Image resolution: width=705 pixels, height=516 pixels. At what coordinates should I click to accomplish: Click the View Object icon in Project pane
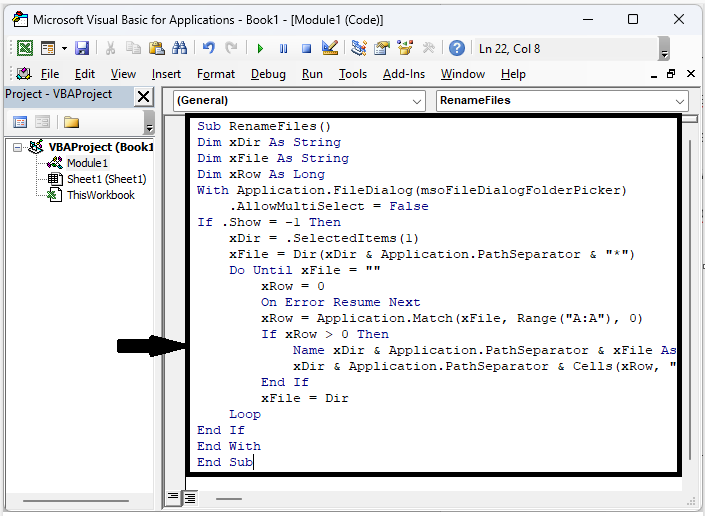pyautogui.click(x=43, y=122)
